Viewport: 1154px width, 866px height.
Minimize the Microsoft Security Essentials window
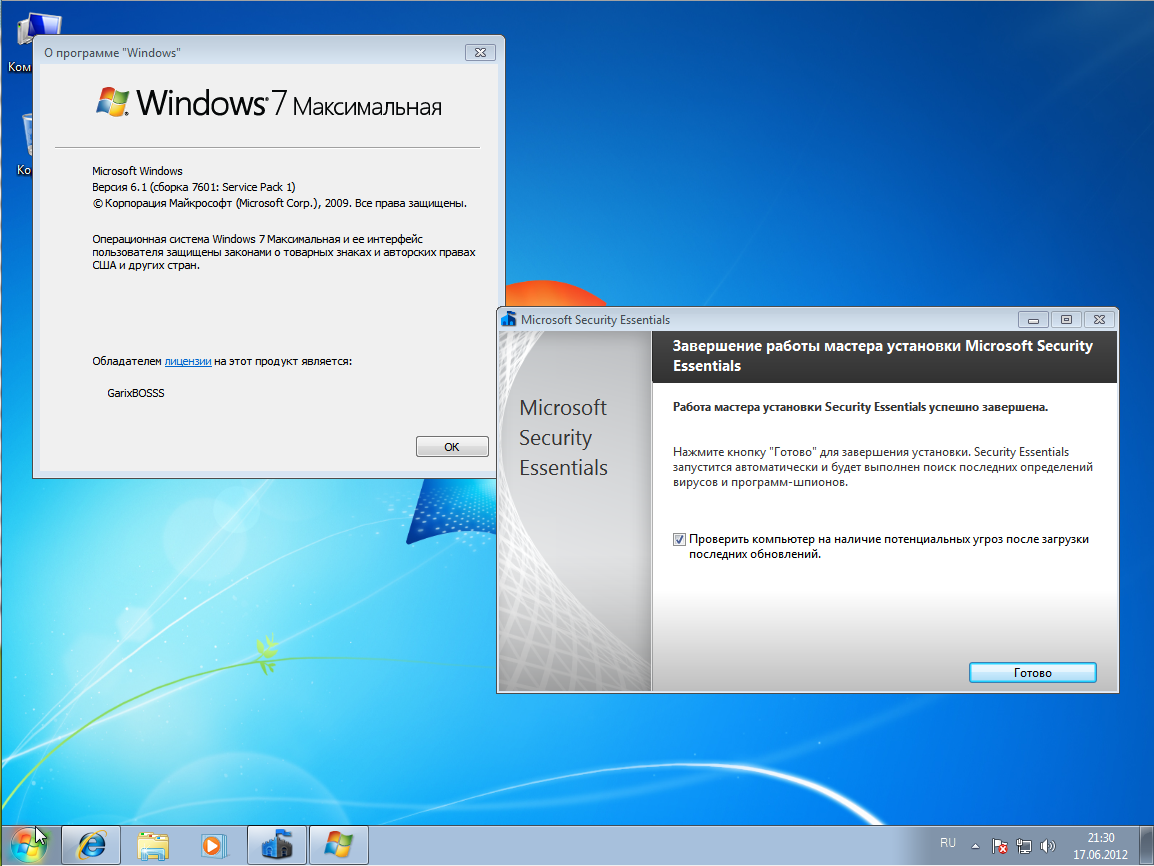pyautogui.click(x=1033, y=319)
